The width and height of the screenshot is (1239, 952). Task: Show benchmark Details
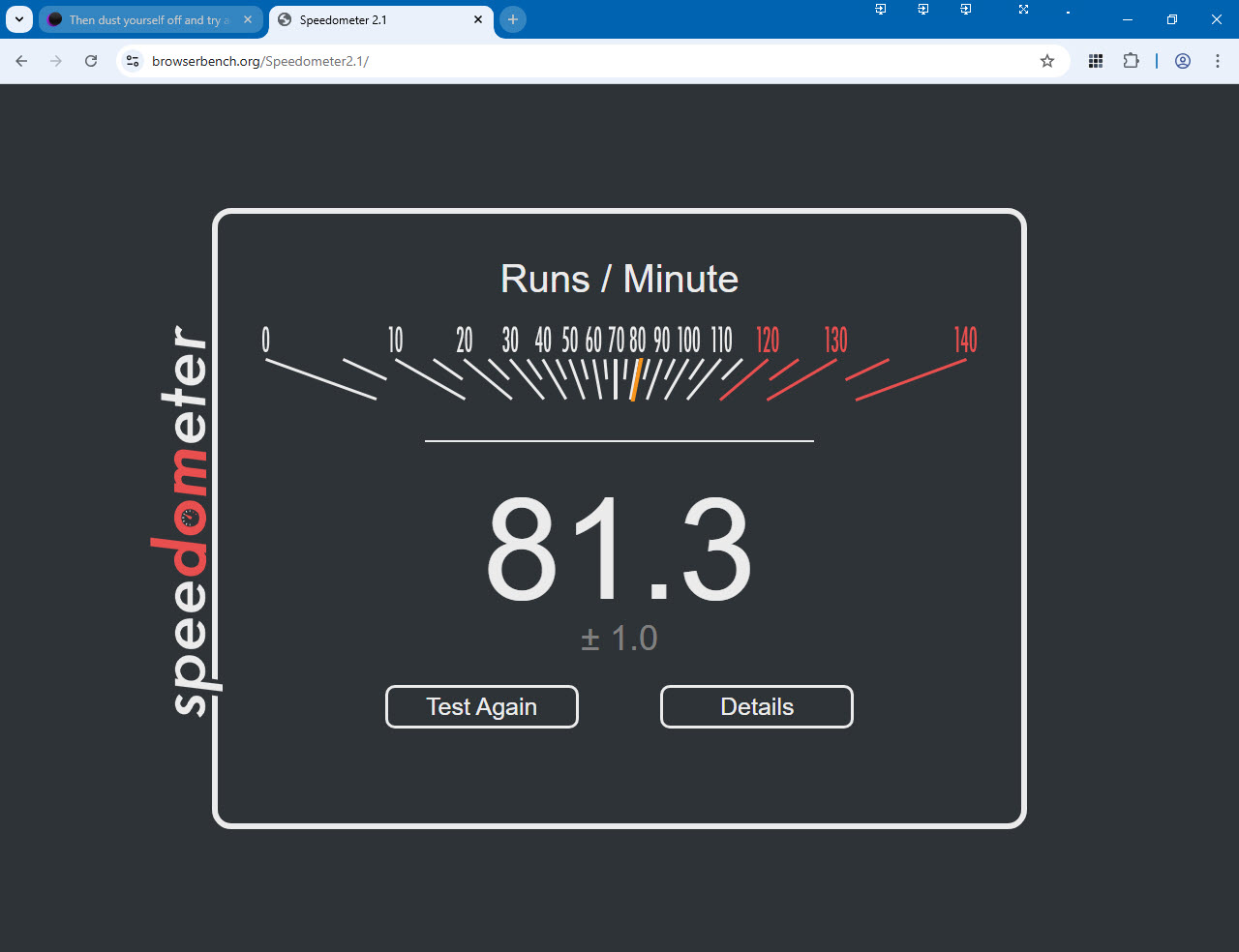point(756,706)
